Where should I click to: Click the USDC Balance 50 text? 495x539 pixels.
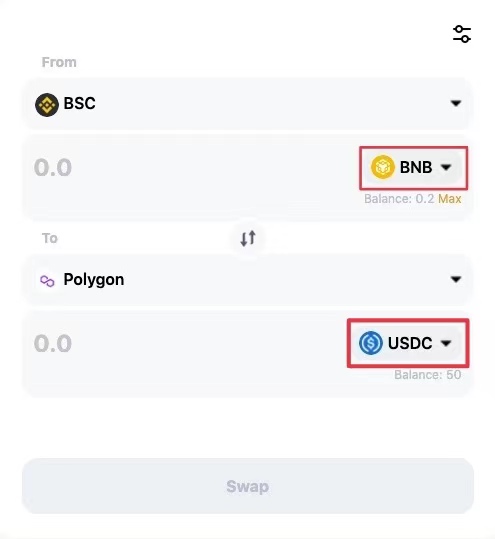tap(428, 375)
